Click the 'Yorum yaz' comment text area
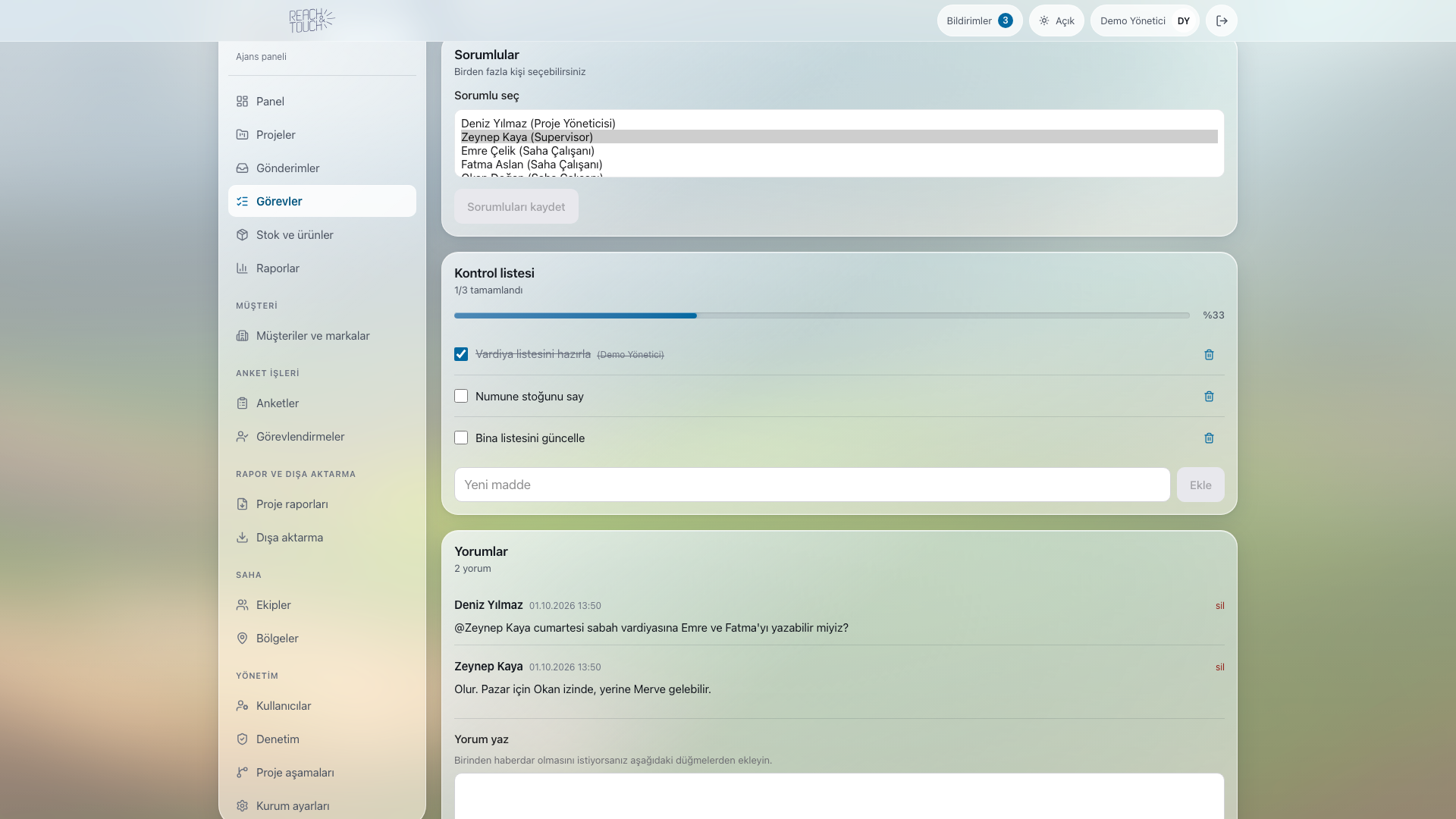 coord(839,795)
